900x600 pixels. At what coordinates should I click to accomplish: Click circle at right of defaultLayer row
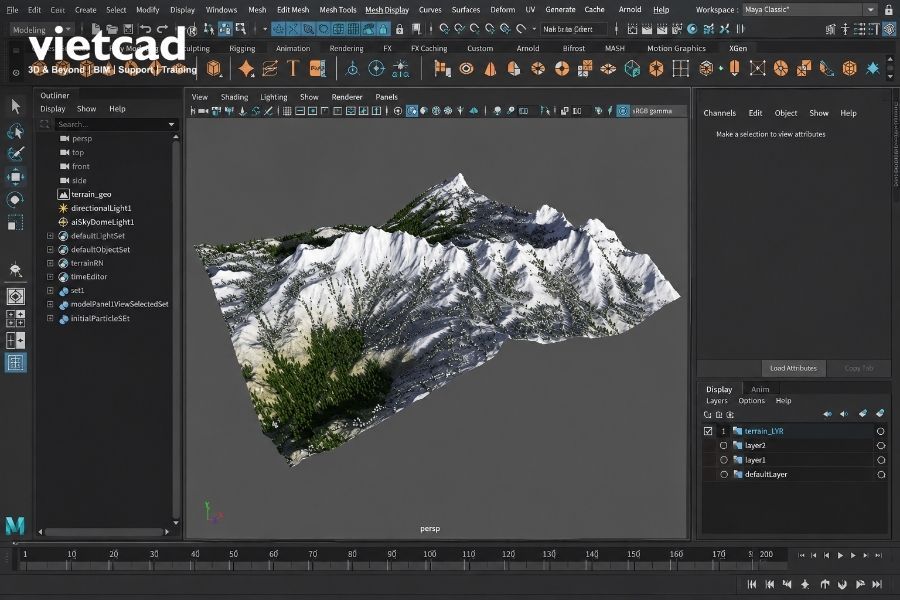881,474
